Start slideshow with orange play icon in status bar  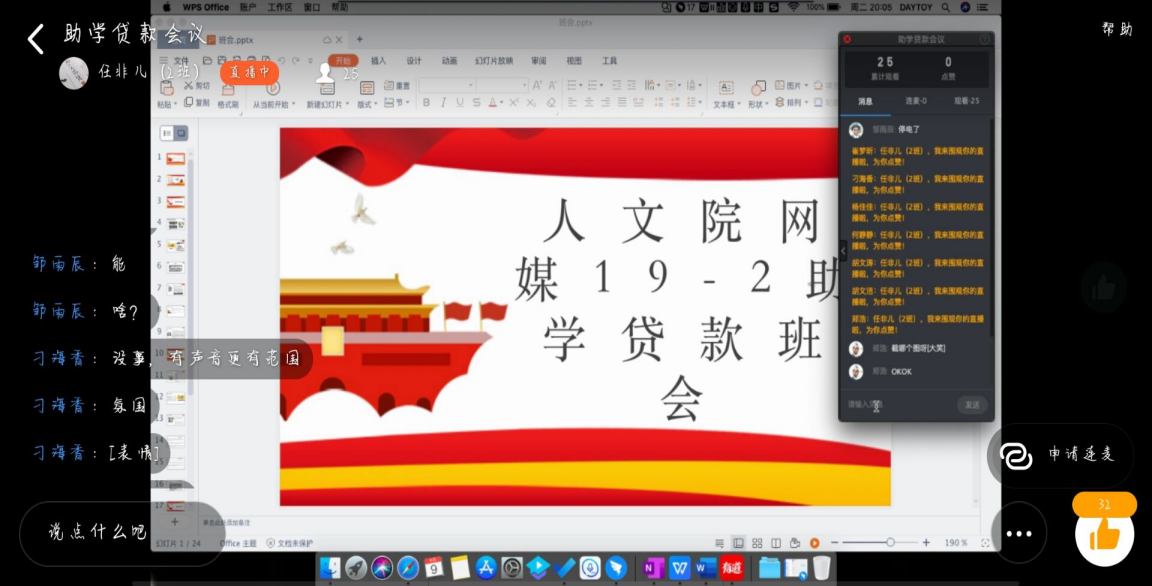(x=815, y=543)
